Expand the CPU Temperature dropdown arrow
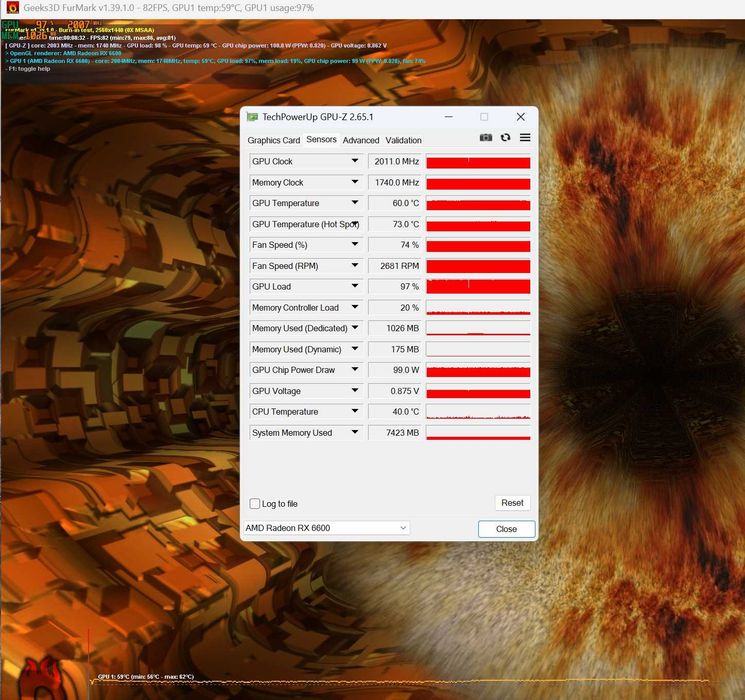745x700 pixels. pyautogui.click(x=355, y=411)
